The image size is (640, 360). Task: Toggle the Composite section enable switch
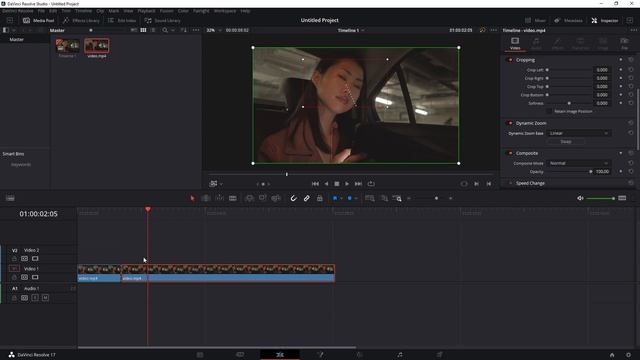tap(509, 153)
